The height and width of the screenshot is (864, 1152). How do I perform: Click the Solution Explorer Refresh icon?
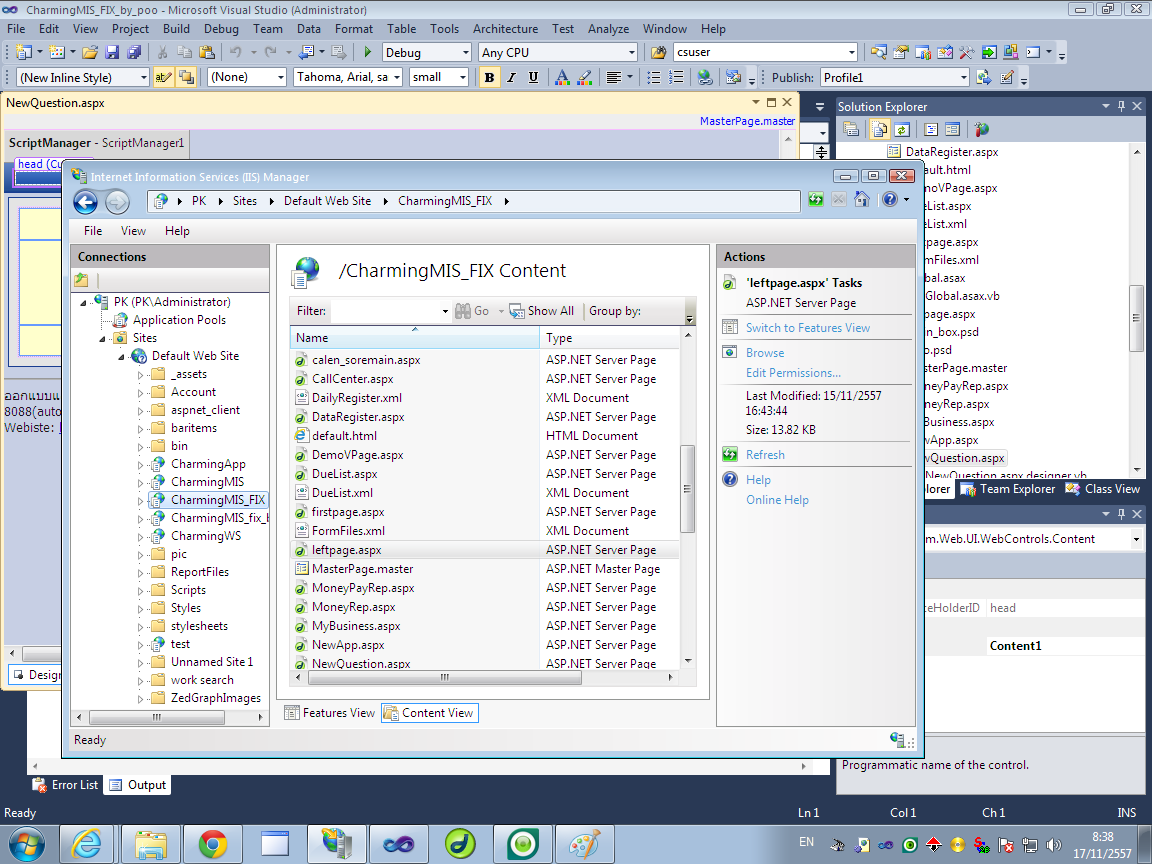902,130
